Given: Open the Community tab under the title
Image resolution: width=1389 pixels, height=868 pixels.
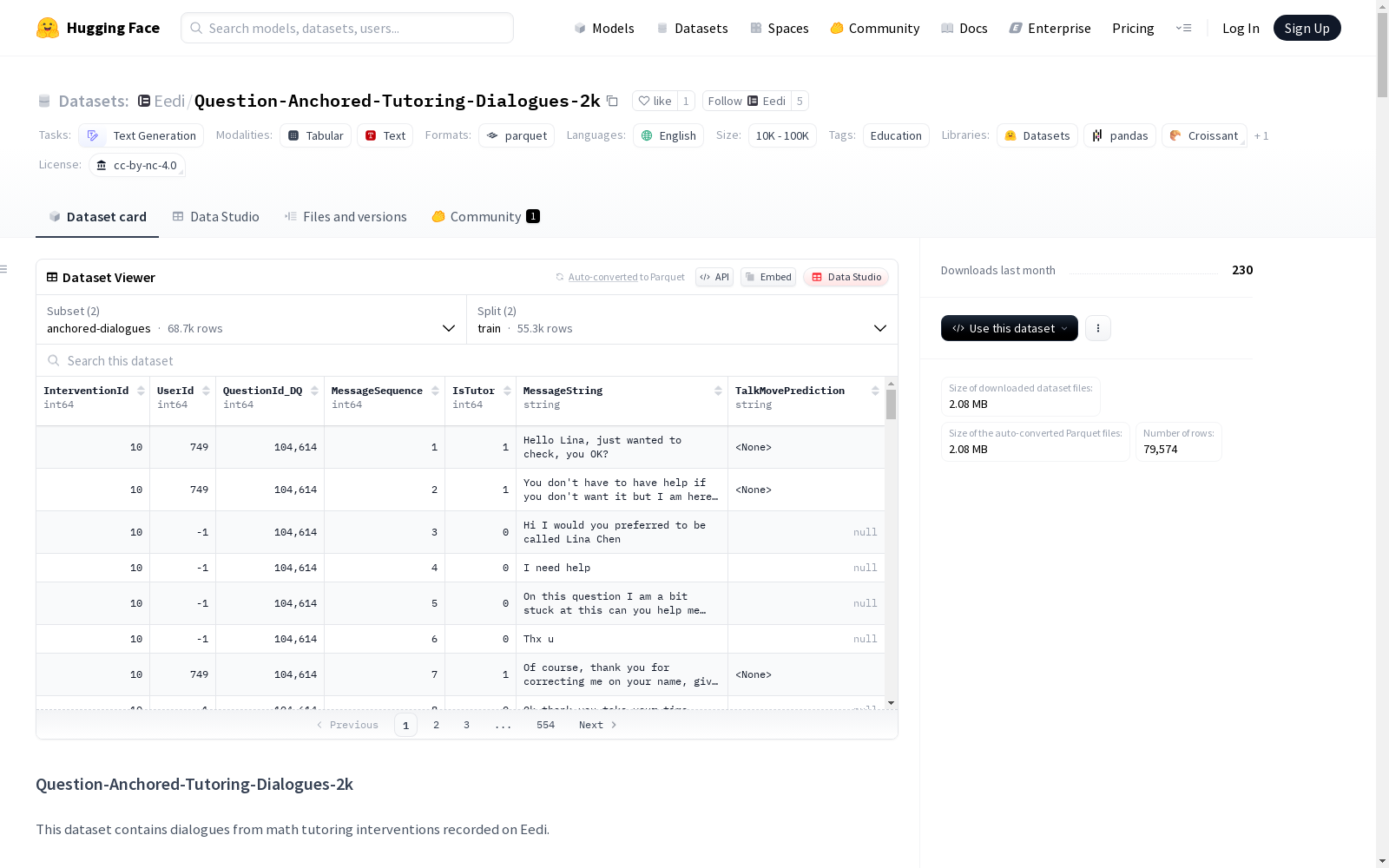Looking at the screenshot, I should pos(485,217).
